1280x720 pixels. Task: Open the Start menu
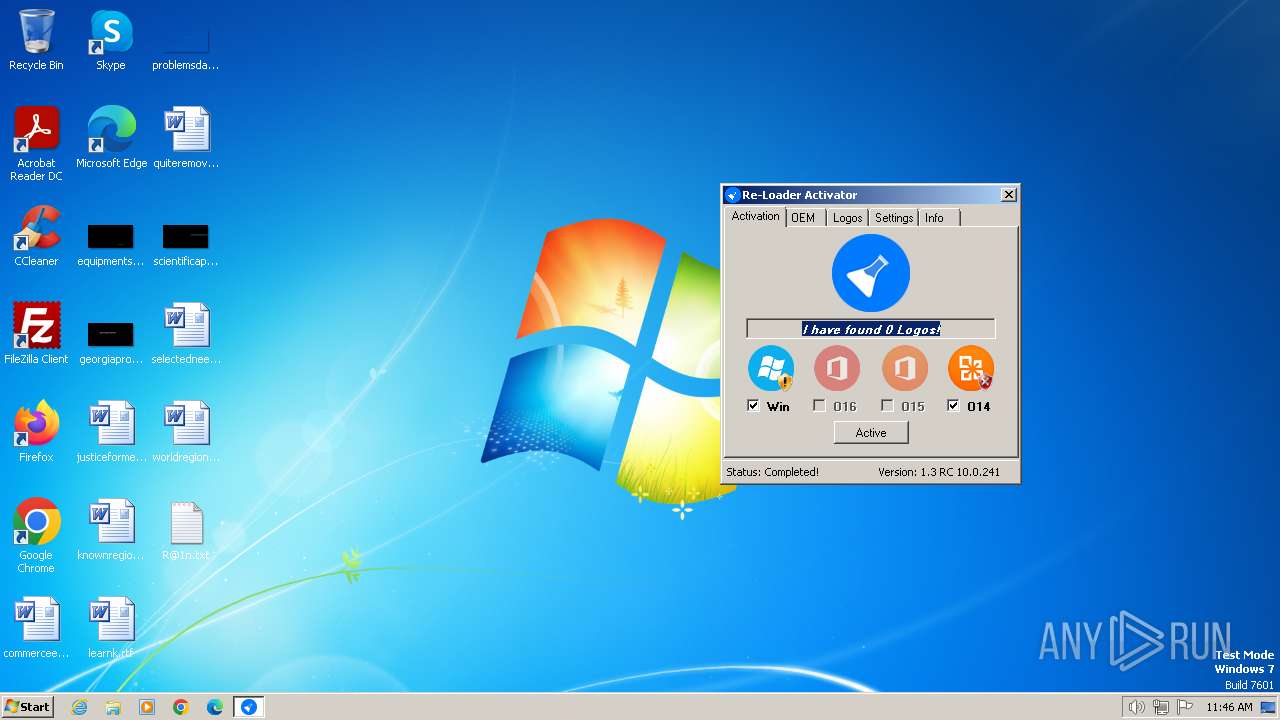27,706
